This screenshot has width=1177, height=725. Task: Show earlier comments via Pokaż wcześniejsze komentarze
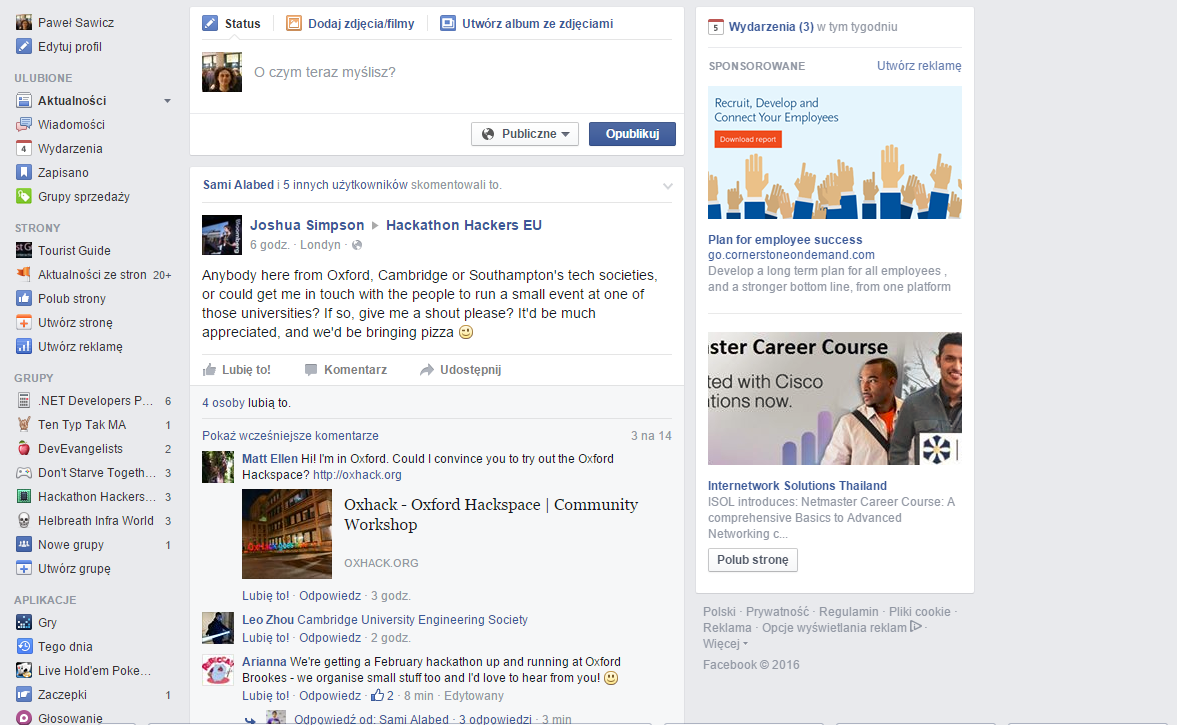click(290, 435)
